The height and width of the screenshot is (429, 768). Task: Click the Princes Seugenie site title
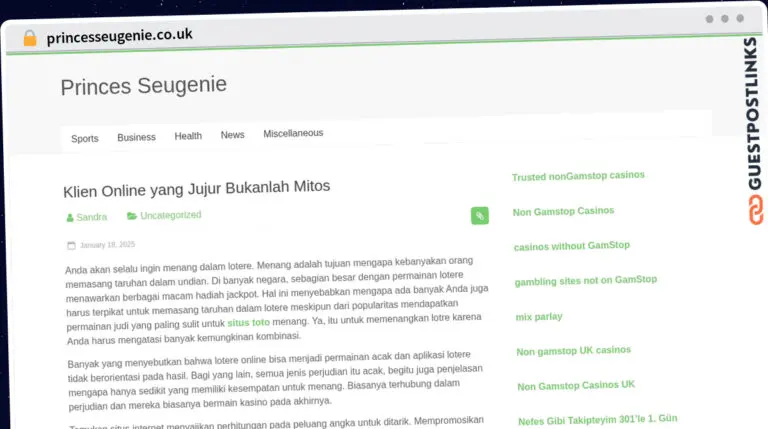pyautogui.click(x=144, y=86)
